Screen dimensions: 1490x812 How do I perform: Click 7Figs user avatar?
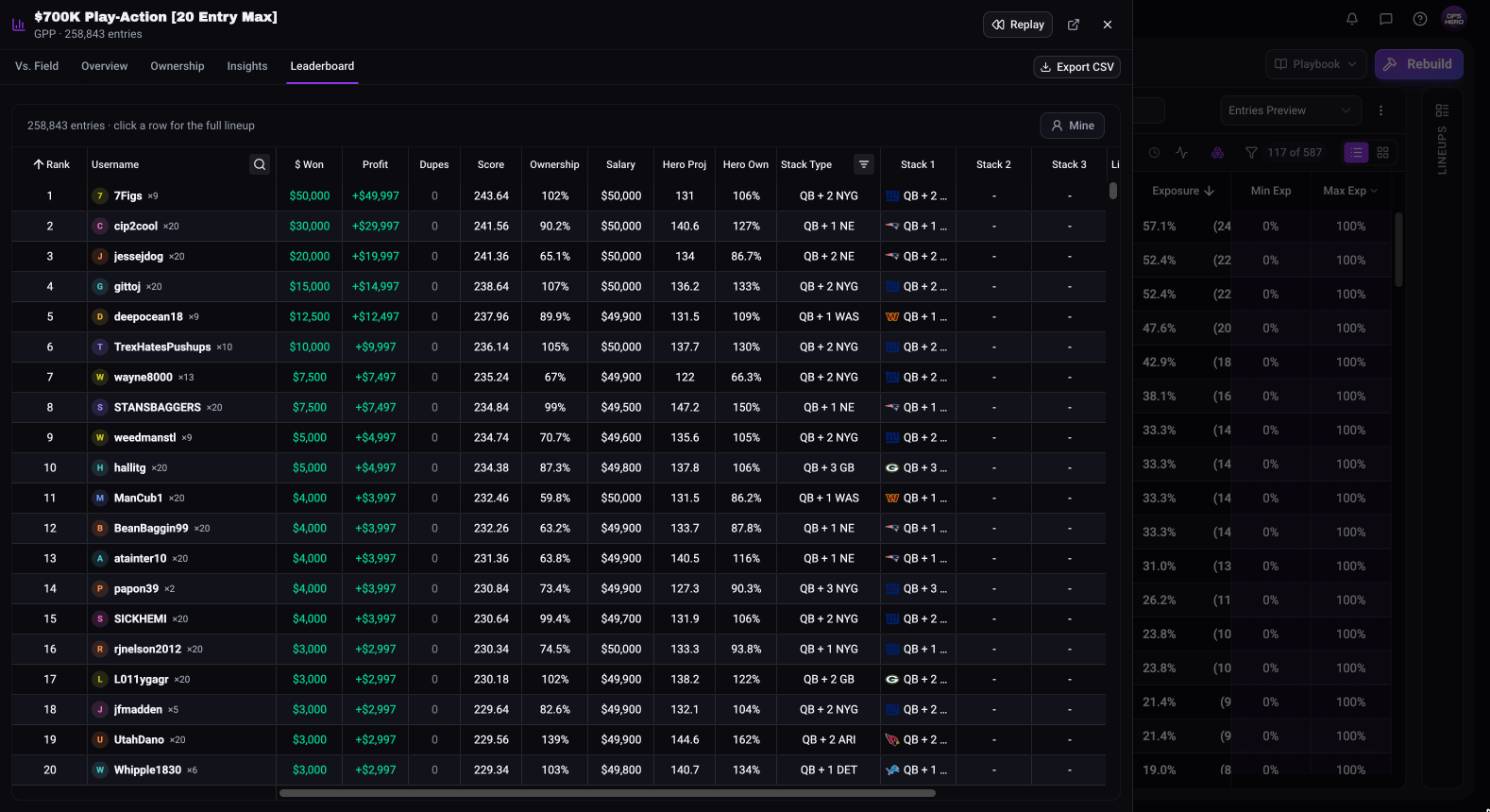(100, 196)
